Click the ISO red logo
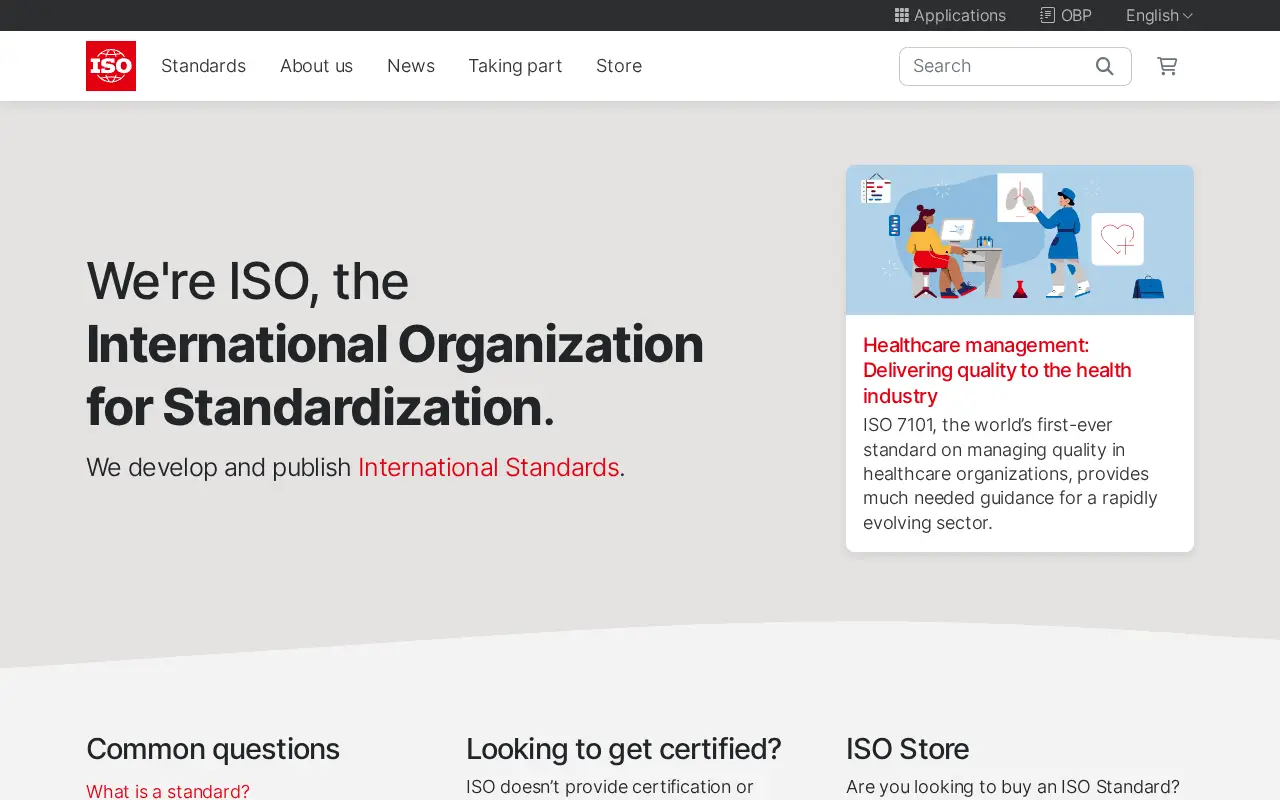 tap(111, 66)
